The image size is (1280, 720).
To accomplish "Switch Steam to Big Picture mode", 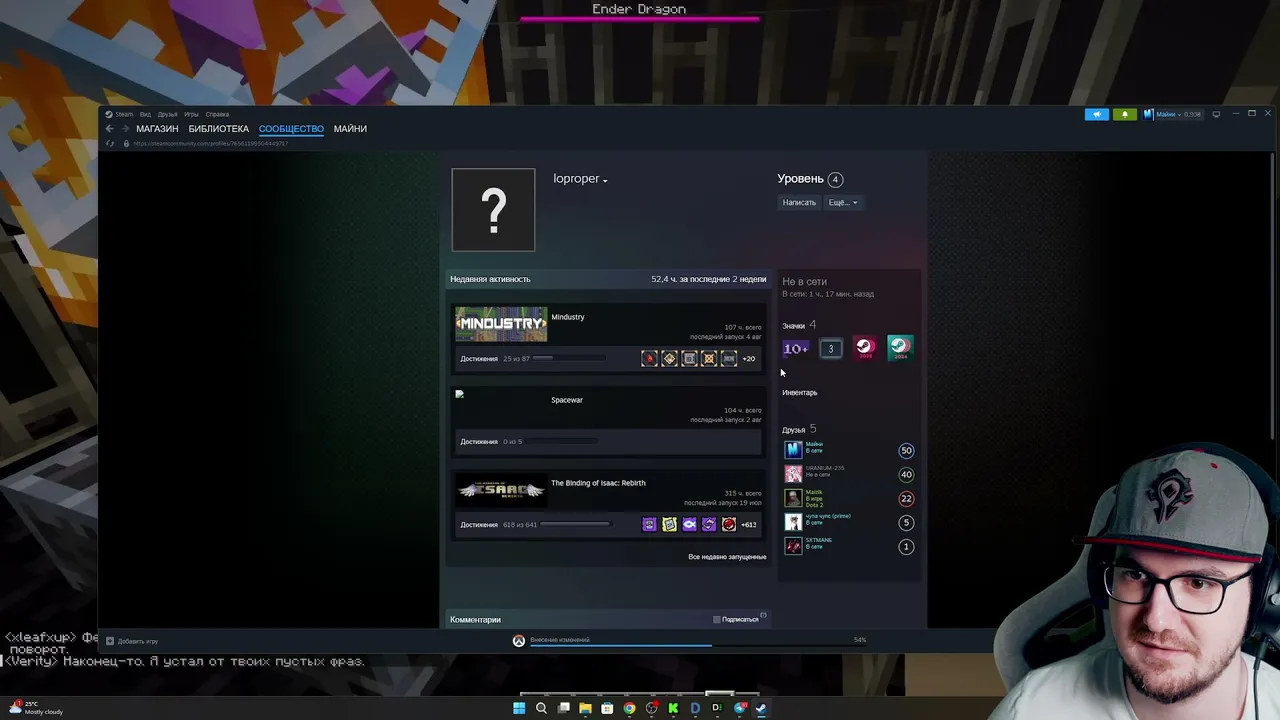I will point(1216,114).
